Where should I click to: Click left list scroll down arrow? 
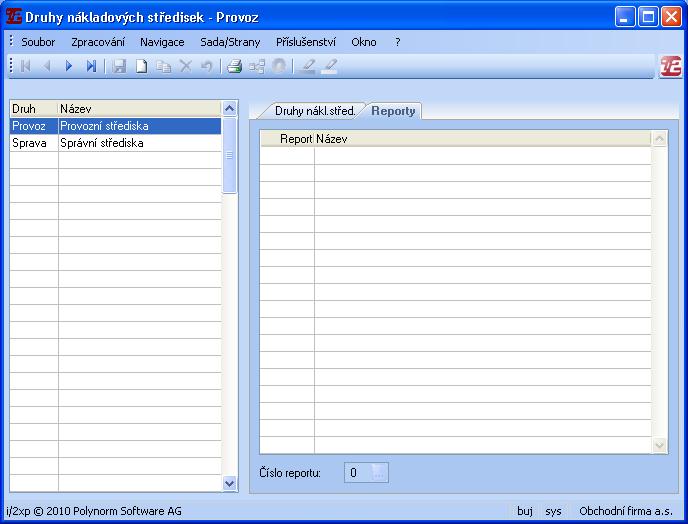tap(229, 483)
